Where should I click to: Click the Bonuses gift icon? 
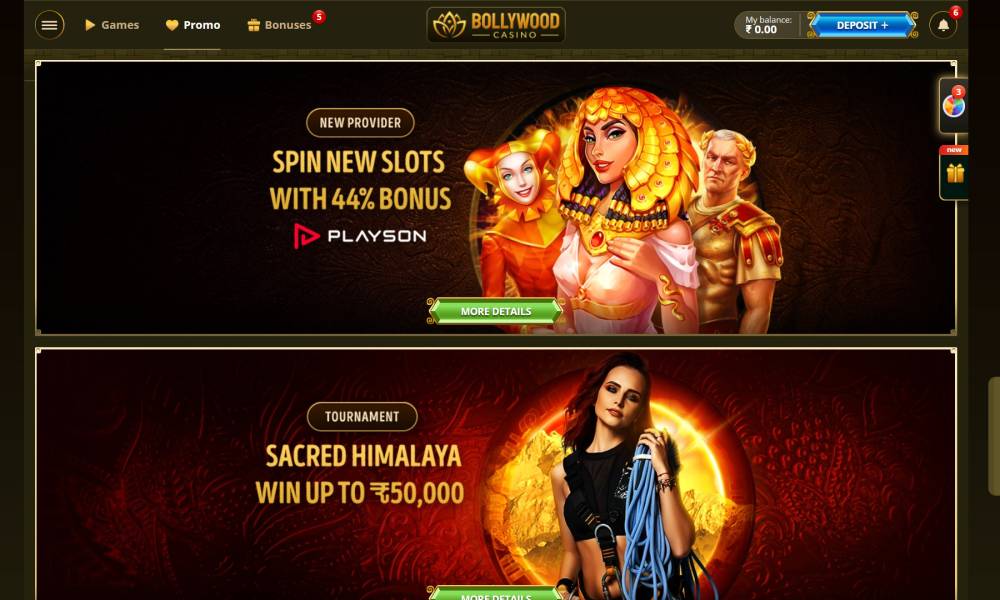pos(253,25)
